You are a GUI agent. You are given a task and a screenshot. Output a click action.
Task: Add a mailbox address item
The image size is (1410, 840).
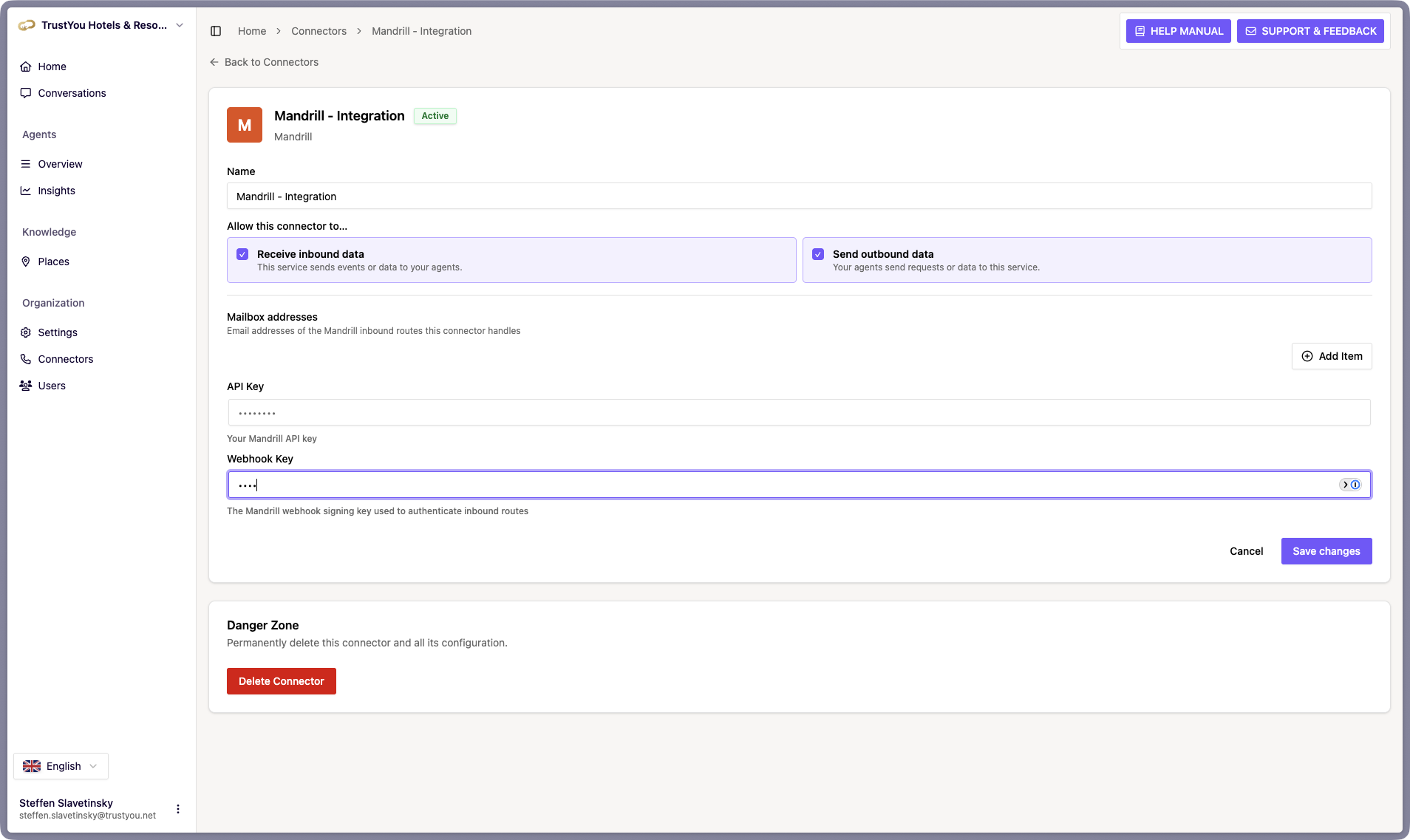[1332, 356]
